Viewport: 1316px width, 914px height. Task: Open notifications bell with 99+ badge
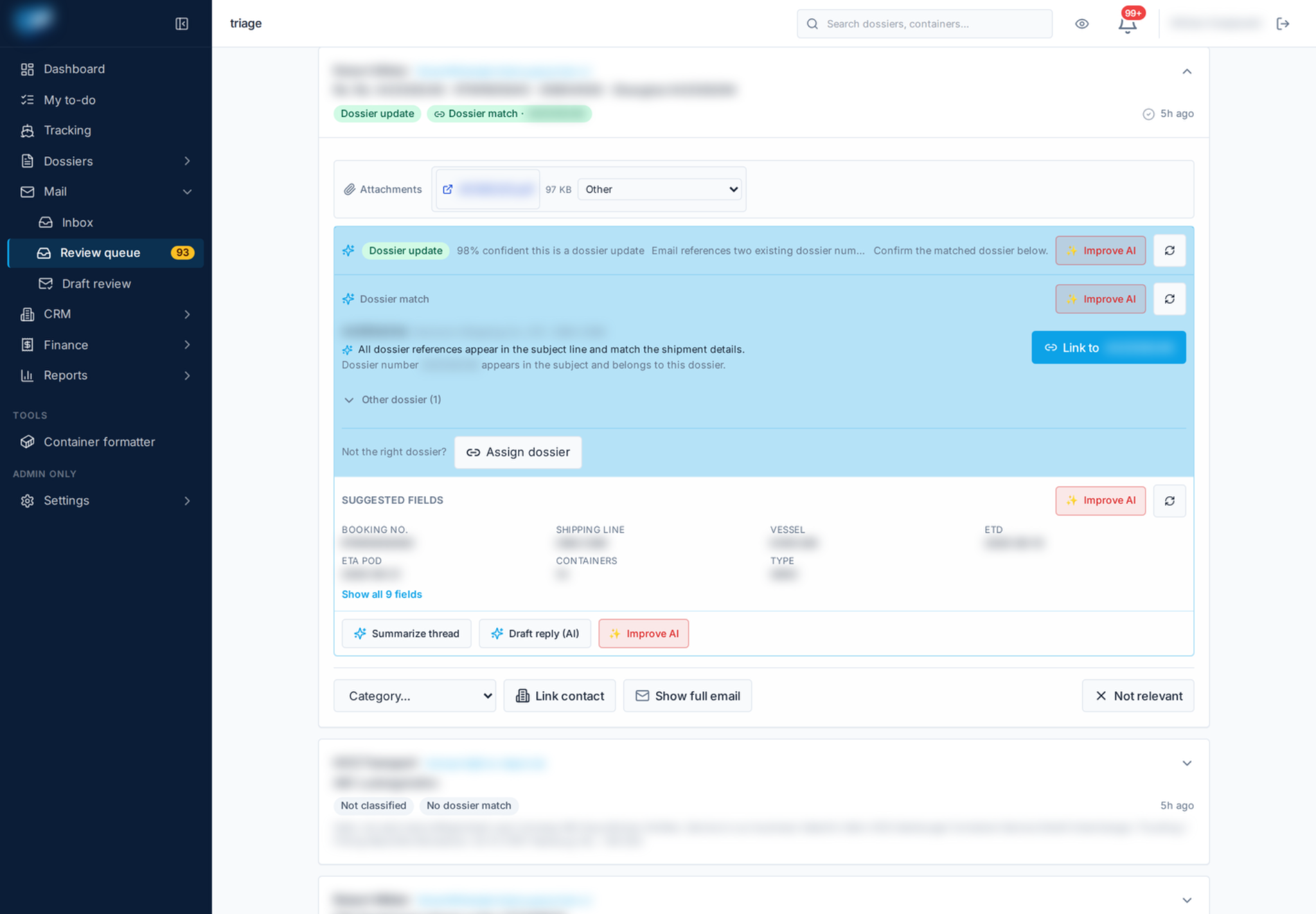pos(1128,24)
